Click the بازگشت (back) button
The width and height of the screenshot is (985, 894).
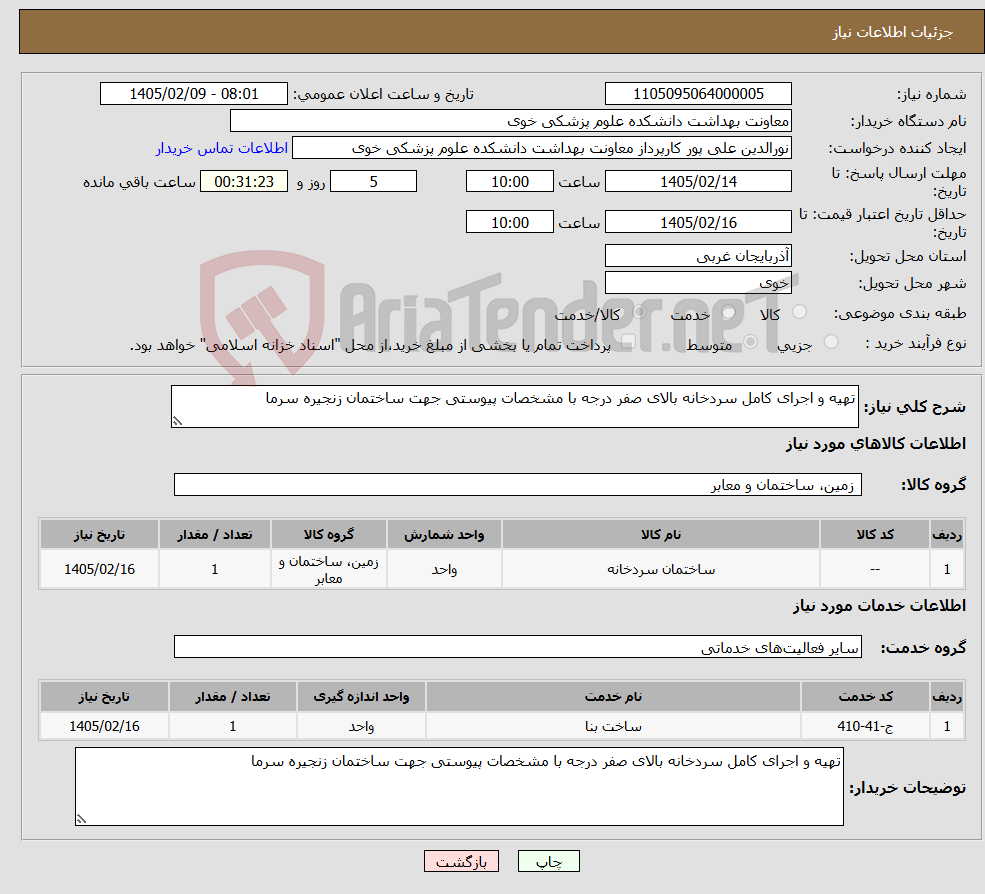click(x=461, y=861)
